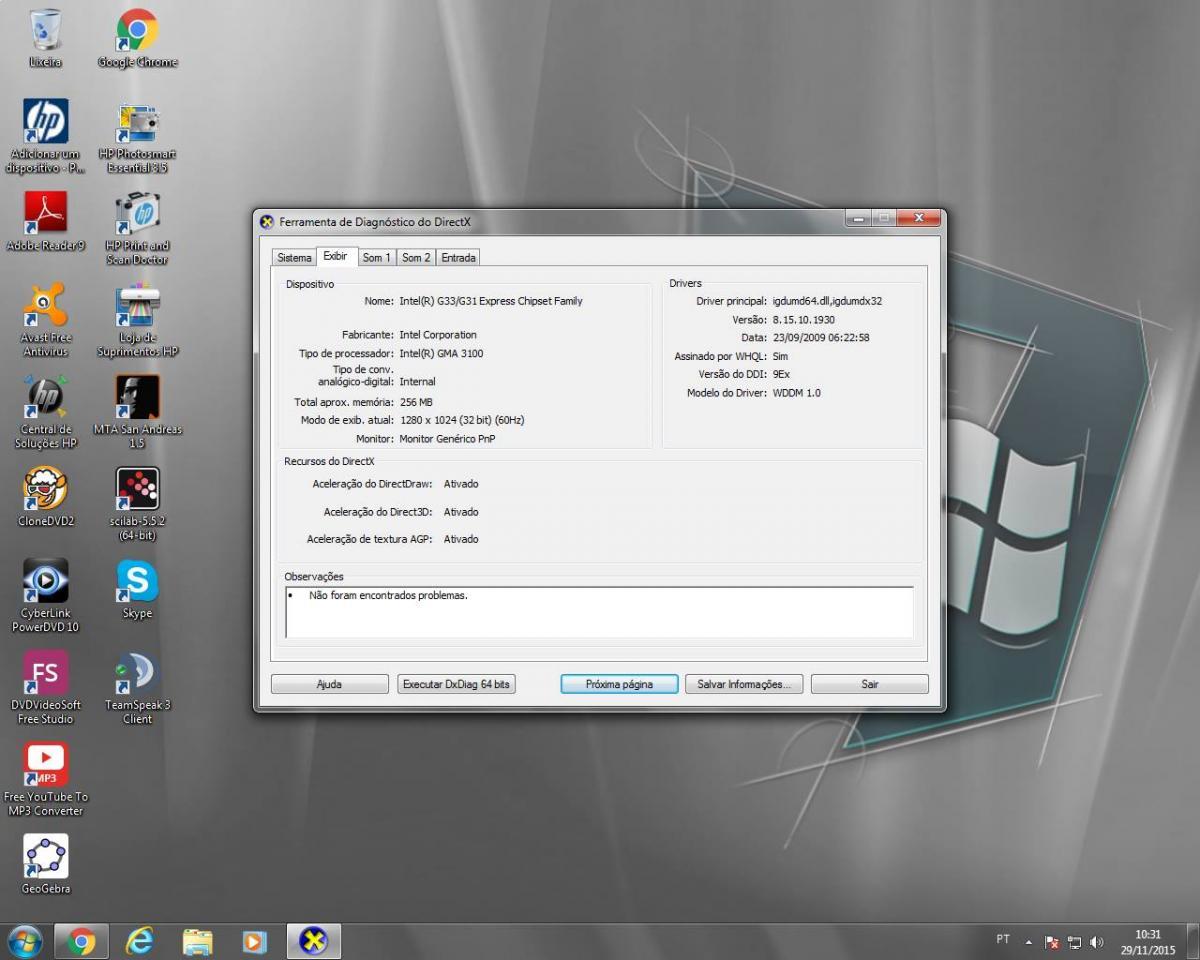Launch Internet Explorer from the taskbar
This screenshot has width=1200, height=960.
(139, 941)
